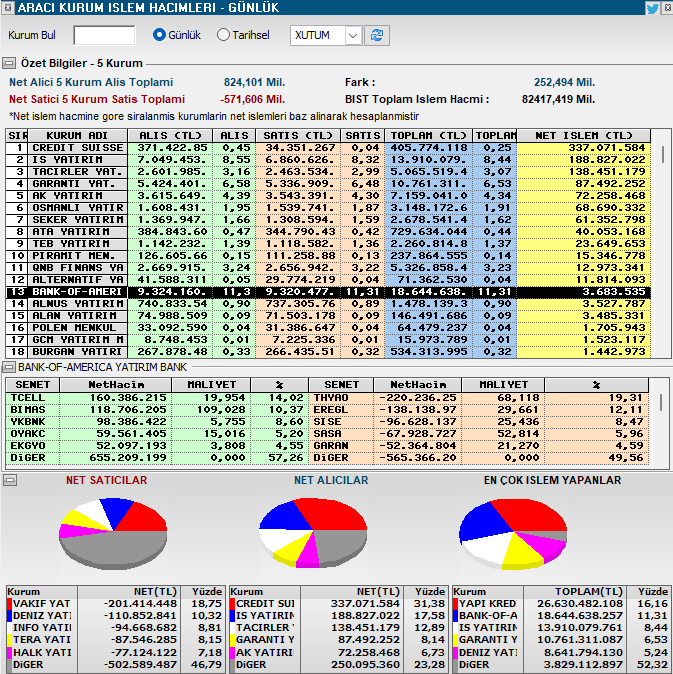673x674 pixels.
Task: Click the SIR column header
Action: click(x=17, y=135)
